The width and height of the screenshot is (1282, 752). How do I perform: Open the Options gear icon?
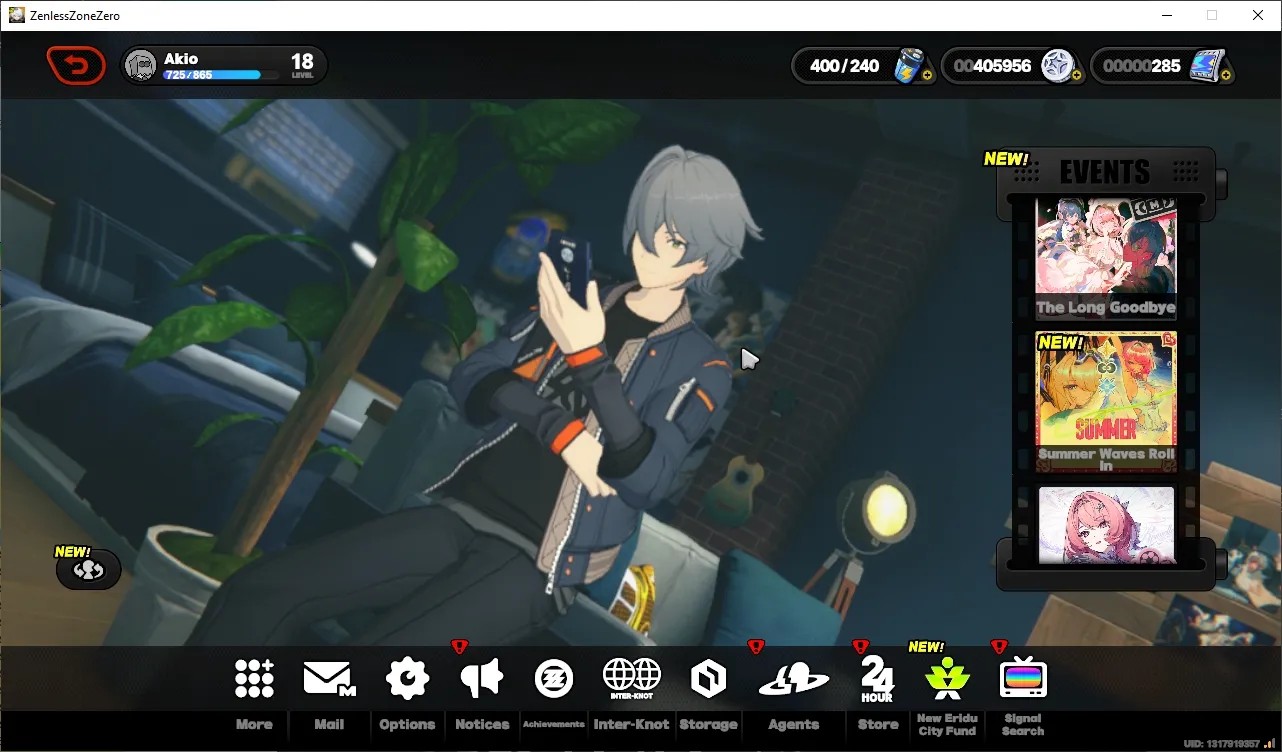(x=407, y=679)
